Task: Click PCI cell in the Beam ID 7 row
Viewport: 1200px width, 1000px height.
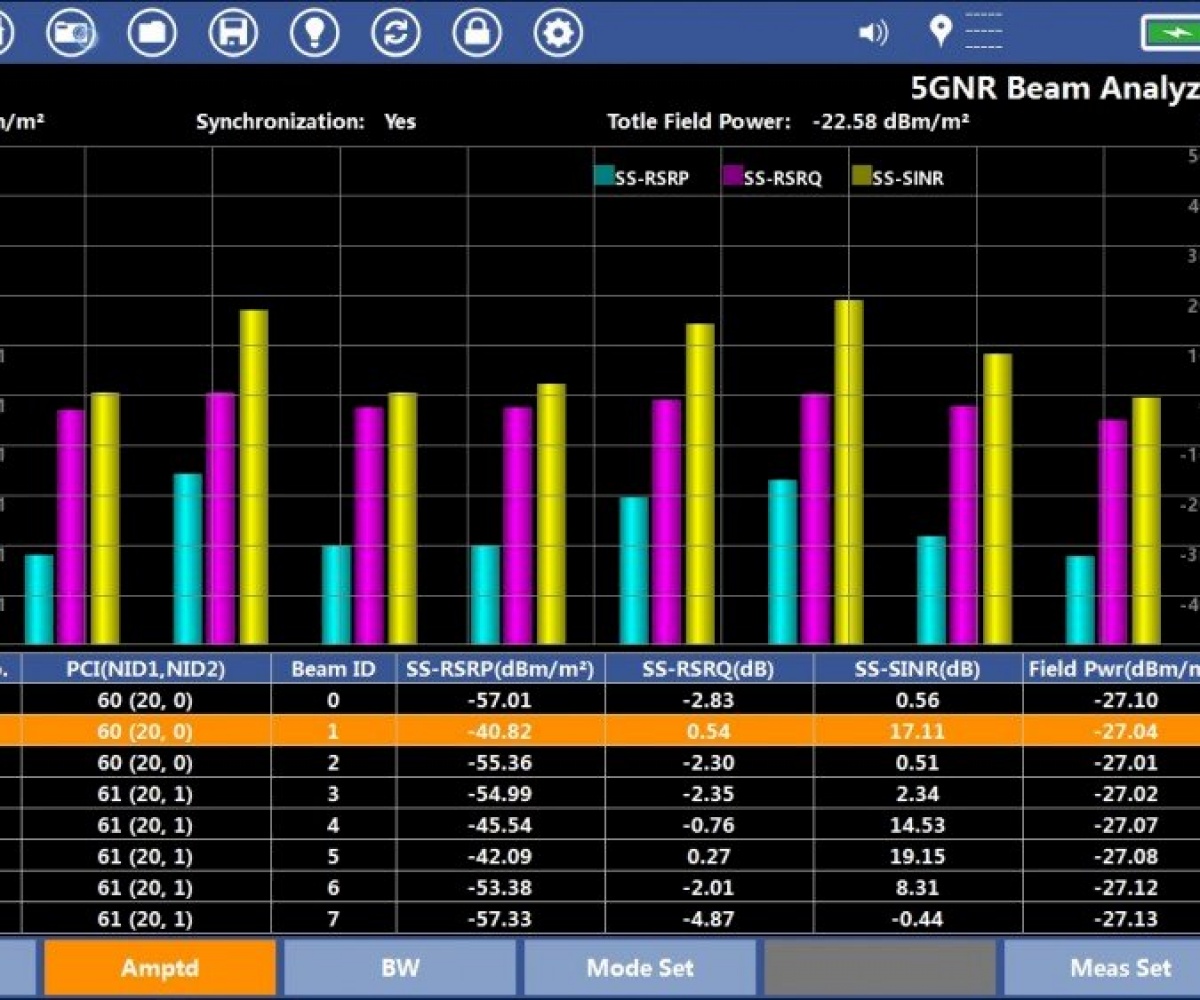Action: point(146,918)
